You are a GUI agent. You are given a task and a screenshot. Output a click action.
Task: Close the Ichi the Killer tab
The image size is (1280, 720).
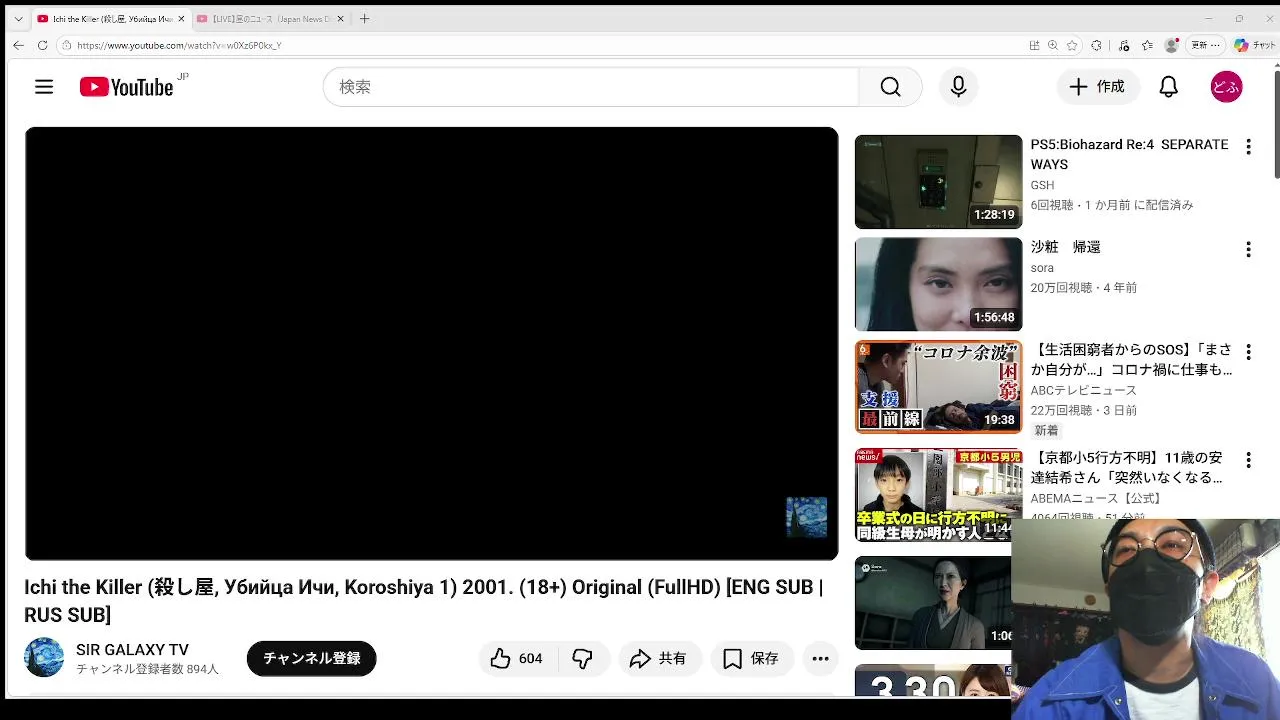pos(181,19)
